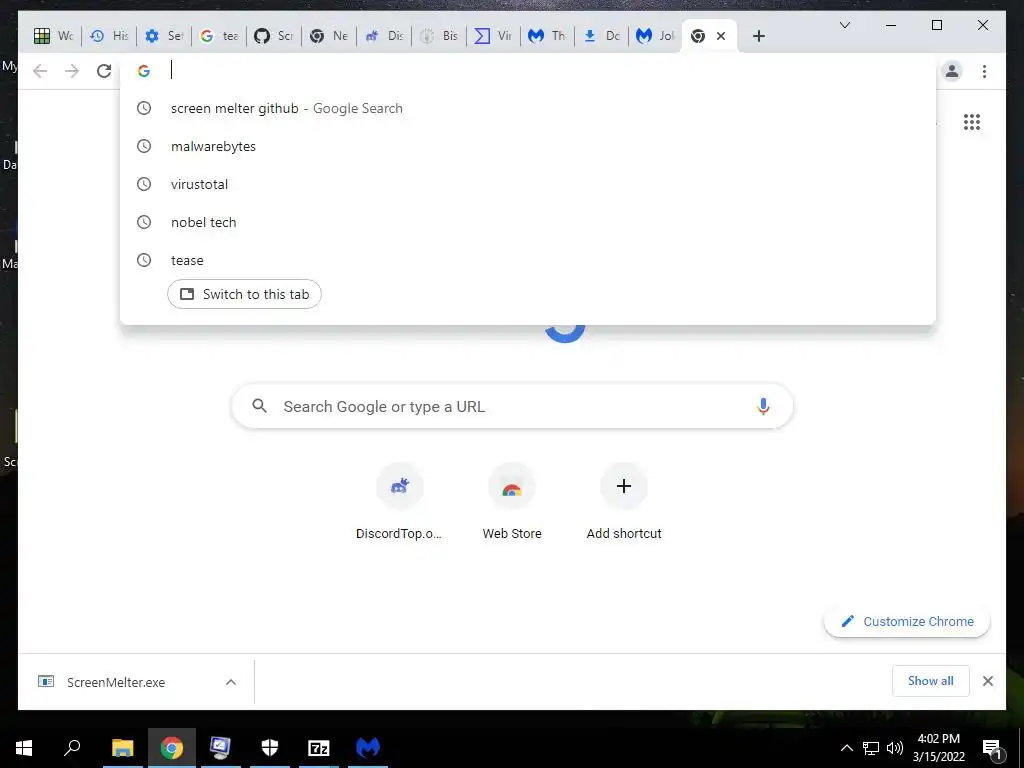Open the tab search dropdown arrow
Screen dimensions: 1024x768
(844, 25)
